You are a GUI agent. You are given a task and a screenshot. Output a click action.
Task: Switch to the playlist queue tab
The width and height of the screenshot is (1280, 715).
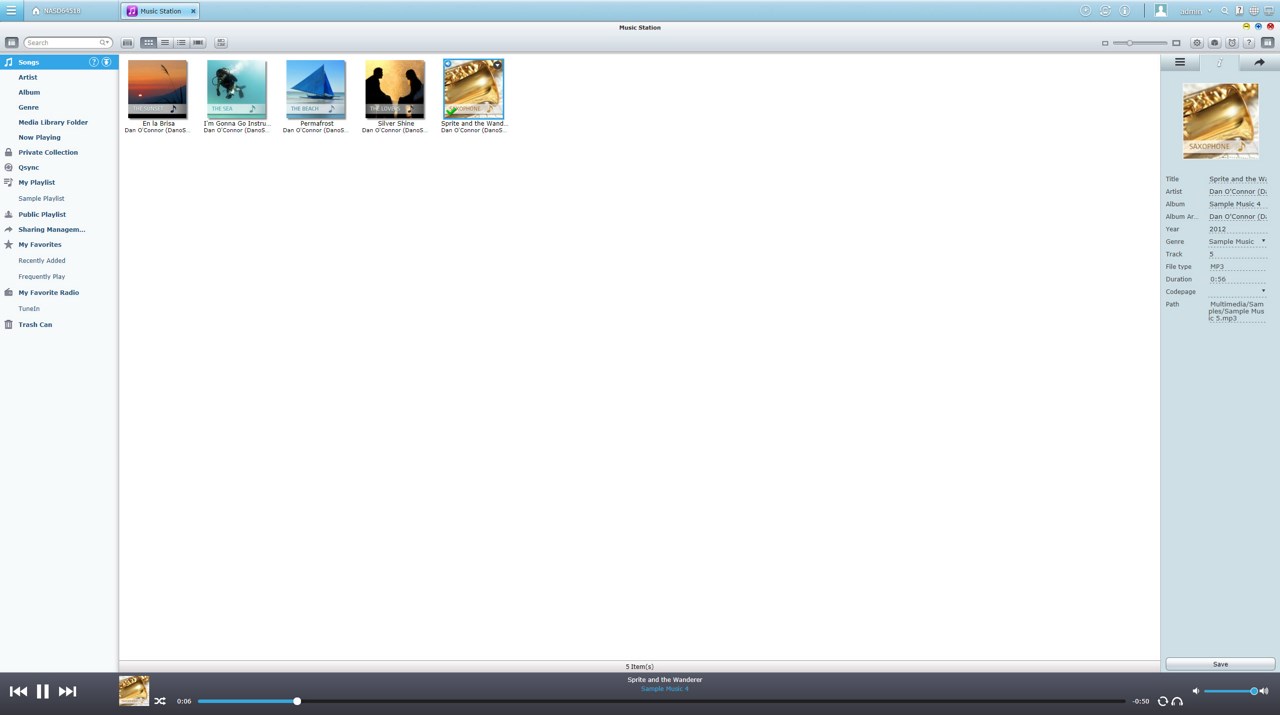coord(1180,62)
